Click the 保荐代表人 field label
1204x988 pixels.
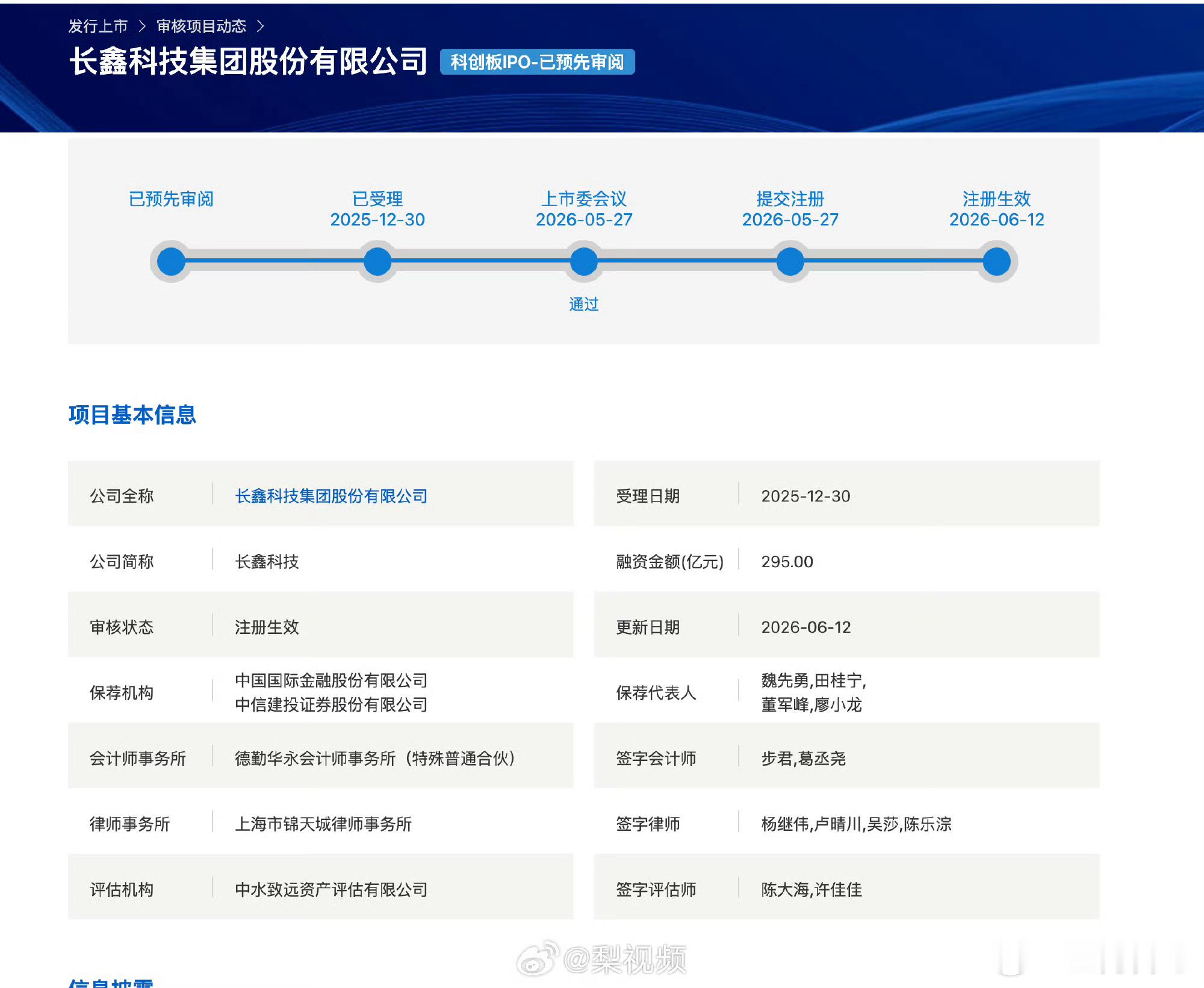[x=656, y=693]
